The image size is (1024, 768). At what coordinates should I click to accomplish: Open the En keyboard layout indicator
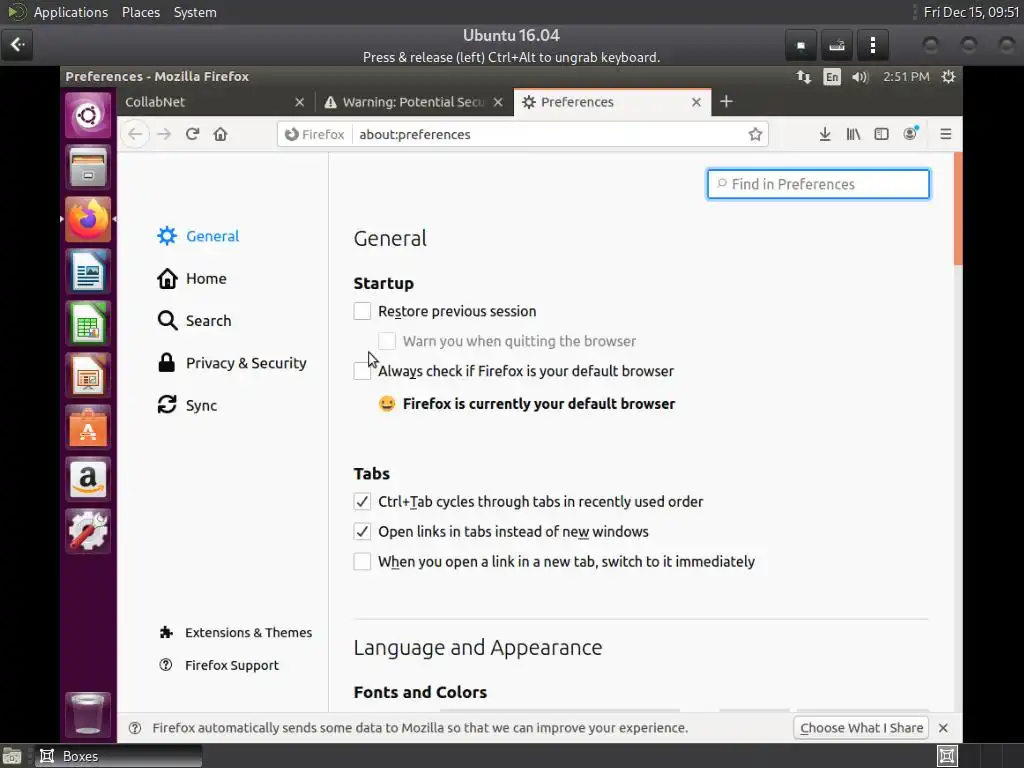pyautogui.click(x=831, y=77)
